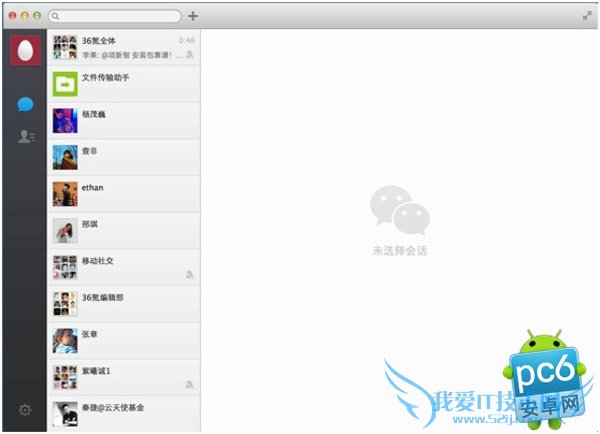
Task: Click the message preview under 36氪全体
Action: pos(132,55)
